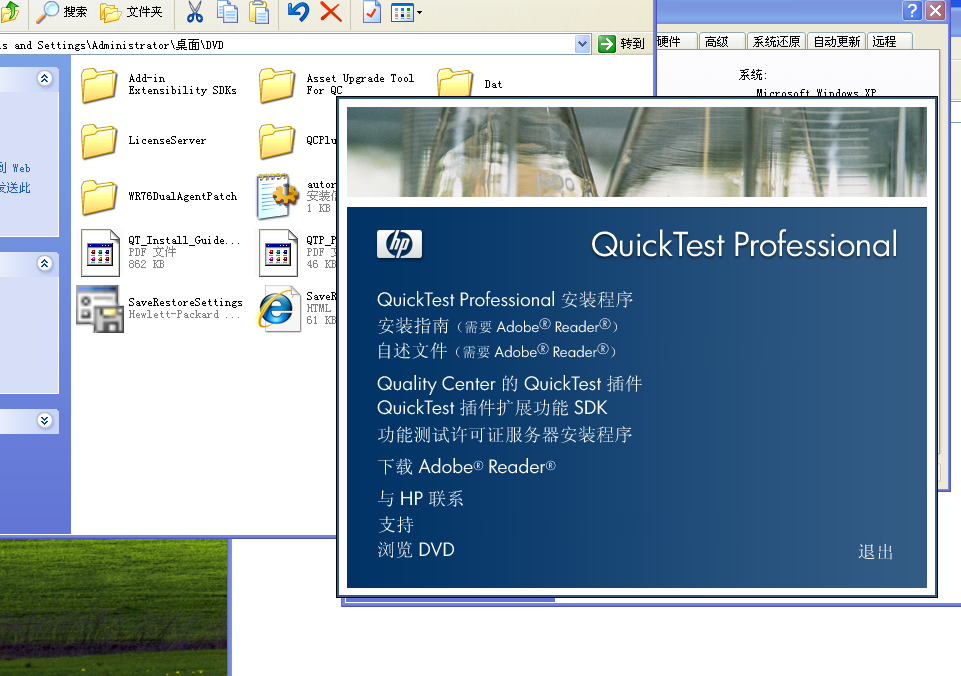Click 退出 to exit the installer
Viewport: 961px width, 676px height.
(x=875, y=552)
